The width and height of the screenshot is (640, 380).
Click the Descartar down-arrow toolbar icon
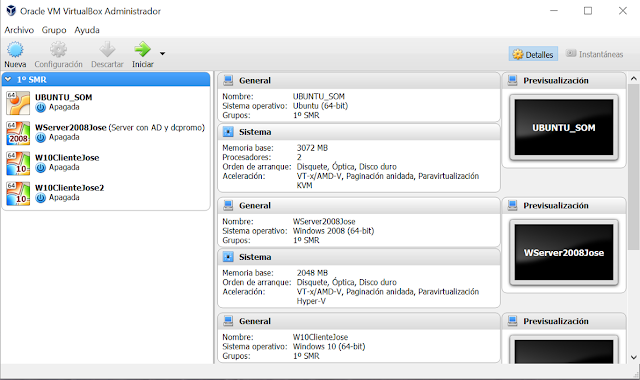107,49
